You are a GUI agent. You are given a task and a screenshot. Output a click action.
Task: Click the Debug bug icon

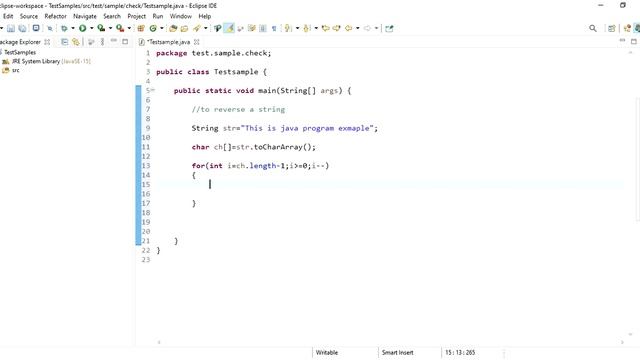[64, 28]
